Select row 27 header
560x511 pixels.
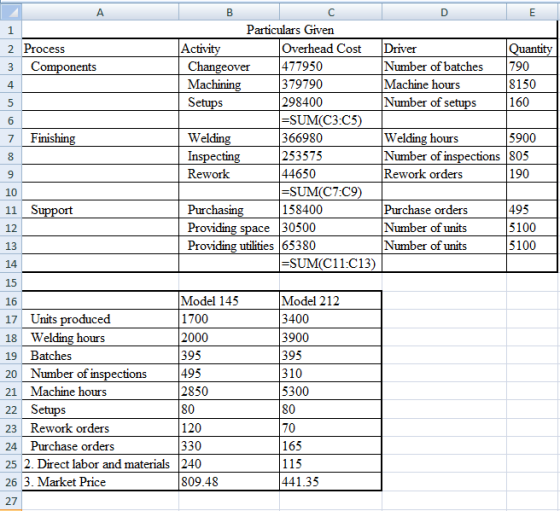[x=11, y=500]
